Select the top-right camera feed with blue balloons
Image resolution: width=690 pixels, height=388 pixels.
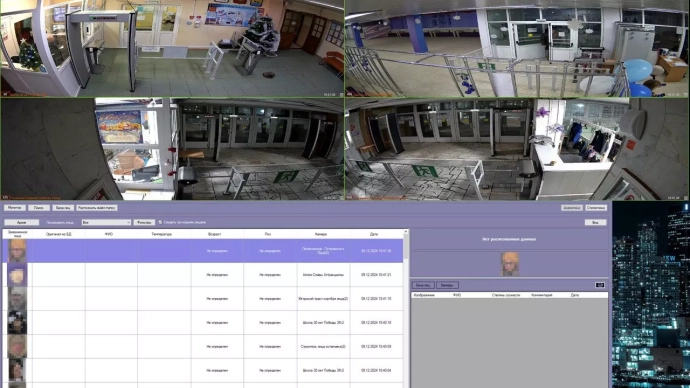click(x=517, y=48)
